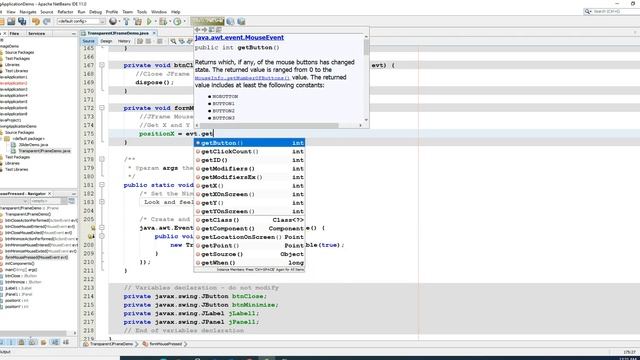Select getLocationOnScreen() in the completion list
The image size is (640, 360).
click(249, 237)
